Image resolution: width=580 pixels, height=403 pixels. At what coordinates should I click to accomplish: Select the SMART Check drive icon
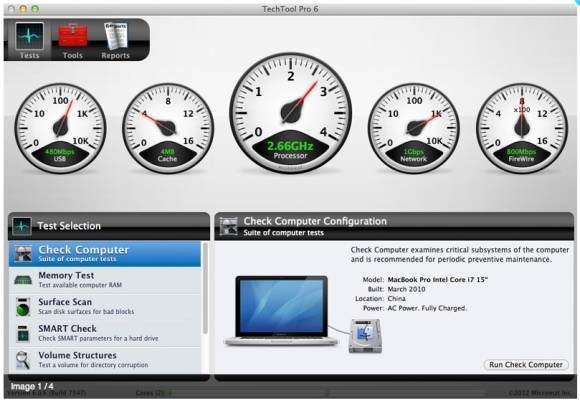[x=23, y=333]
